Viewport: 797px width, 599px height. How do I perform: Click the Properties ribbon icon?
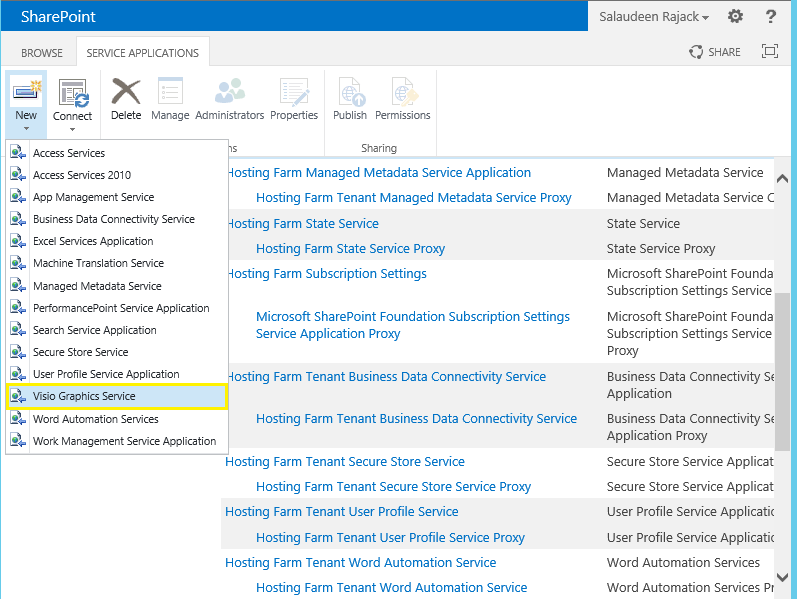[294, 92]
